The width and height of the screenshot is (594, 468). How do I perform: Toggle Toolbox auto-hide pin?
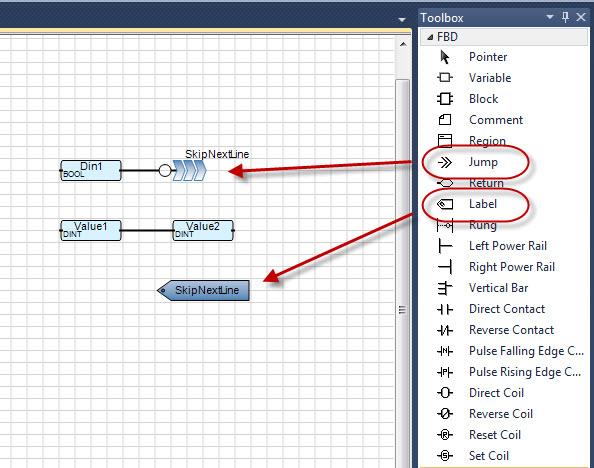(565, 17)
